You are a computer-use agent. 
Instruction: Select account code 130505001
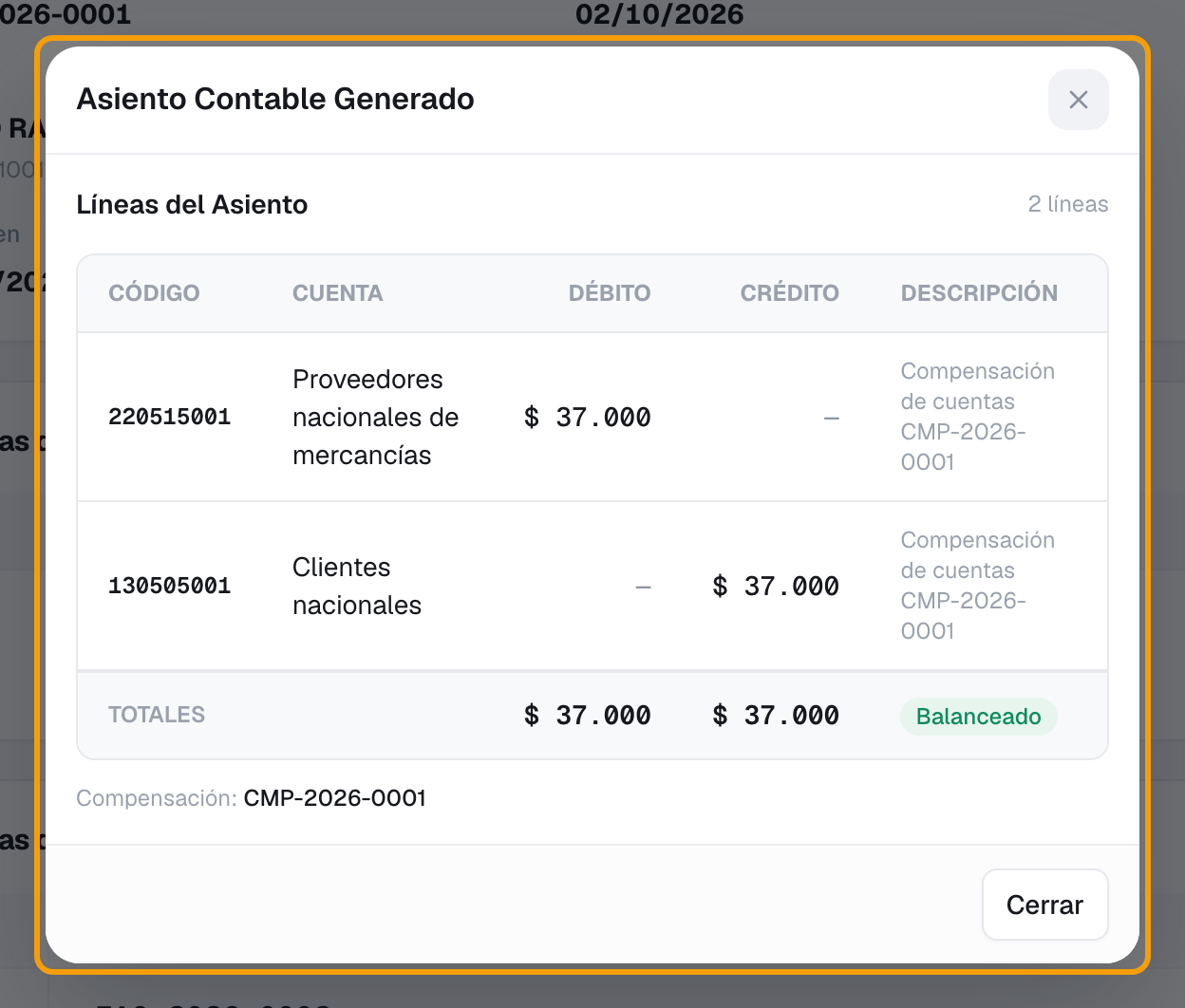(x=170, y=586)
